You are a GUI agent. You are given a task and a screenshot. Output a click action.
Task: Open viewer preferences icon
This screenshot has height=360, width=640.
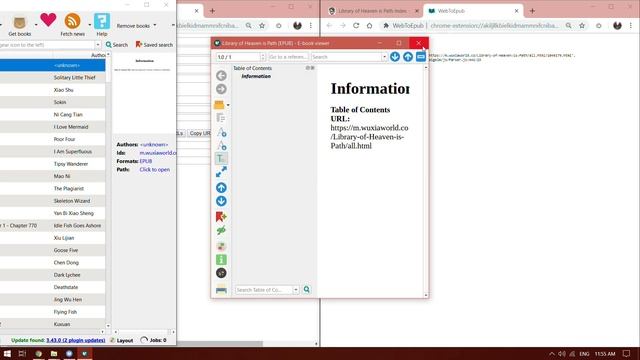[x=221, y=246]
